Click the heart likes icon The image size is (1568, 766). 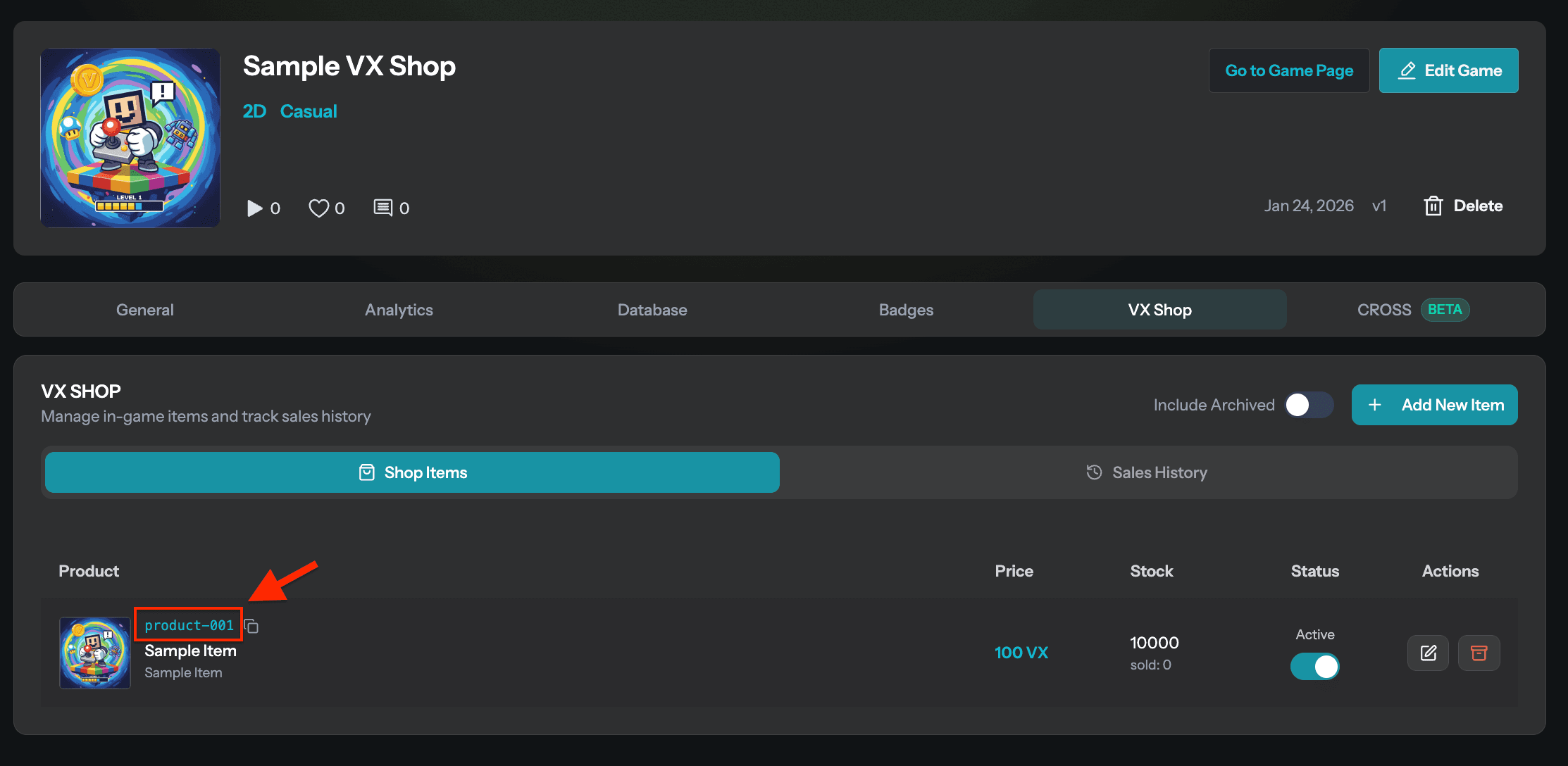point(318,208)
